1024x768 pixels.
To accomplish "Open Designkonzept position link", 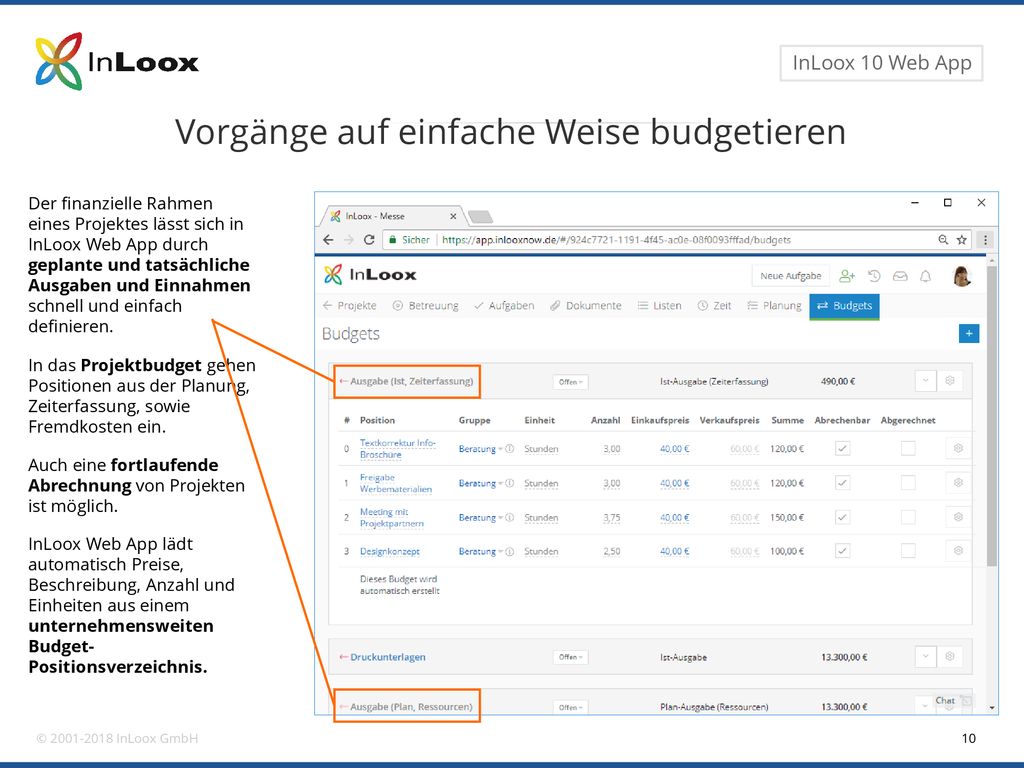I will click(x=390, y=552).
